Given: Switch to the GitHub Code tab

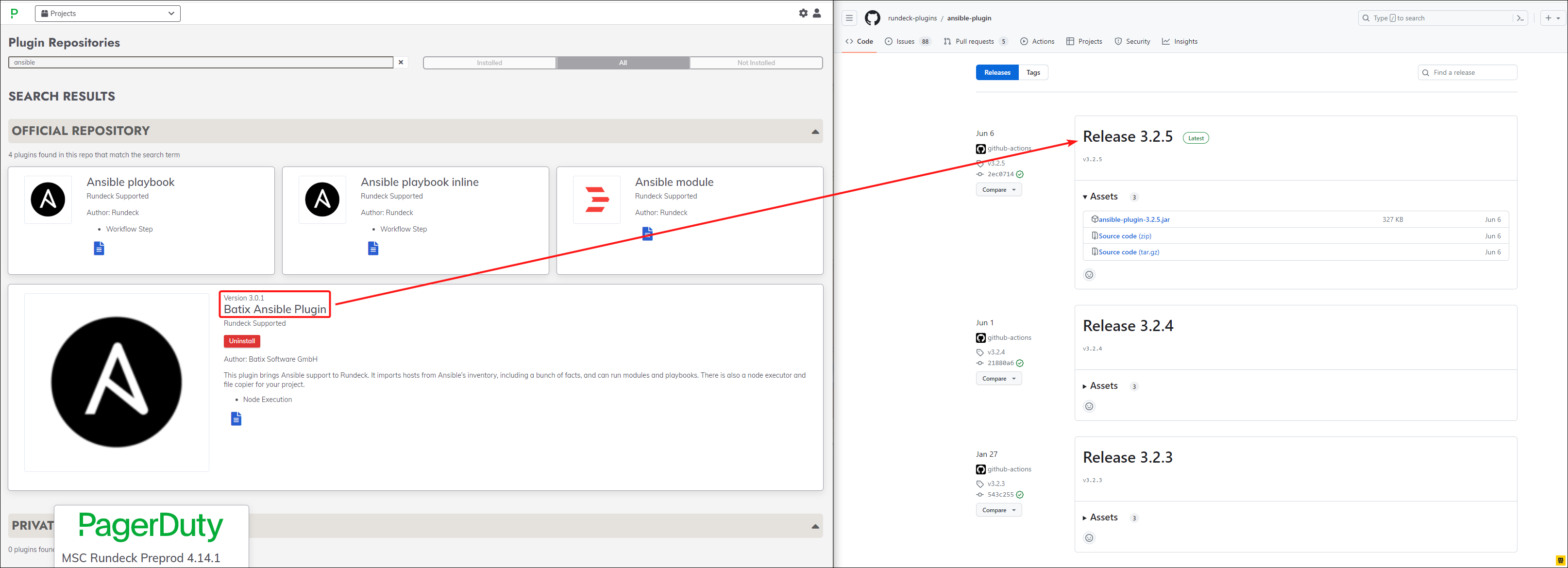Looking at the screenshot, I should (x=859, y=41).
